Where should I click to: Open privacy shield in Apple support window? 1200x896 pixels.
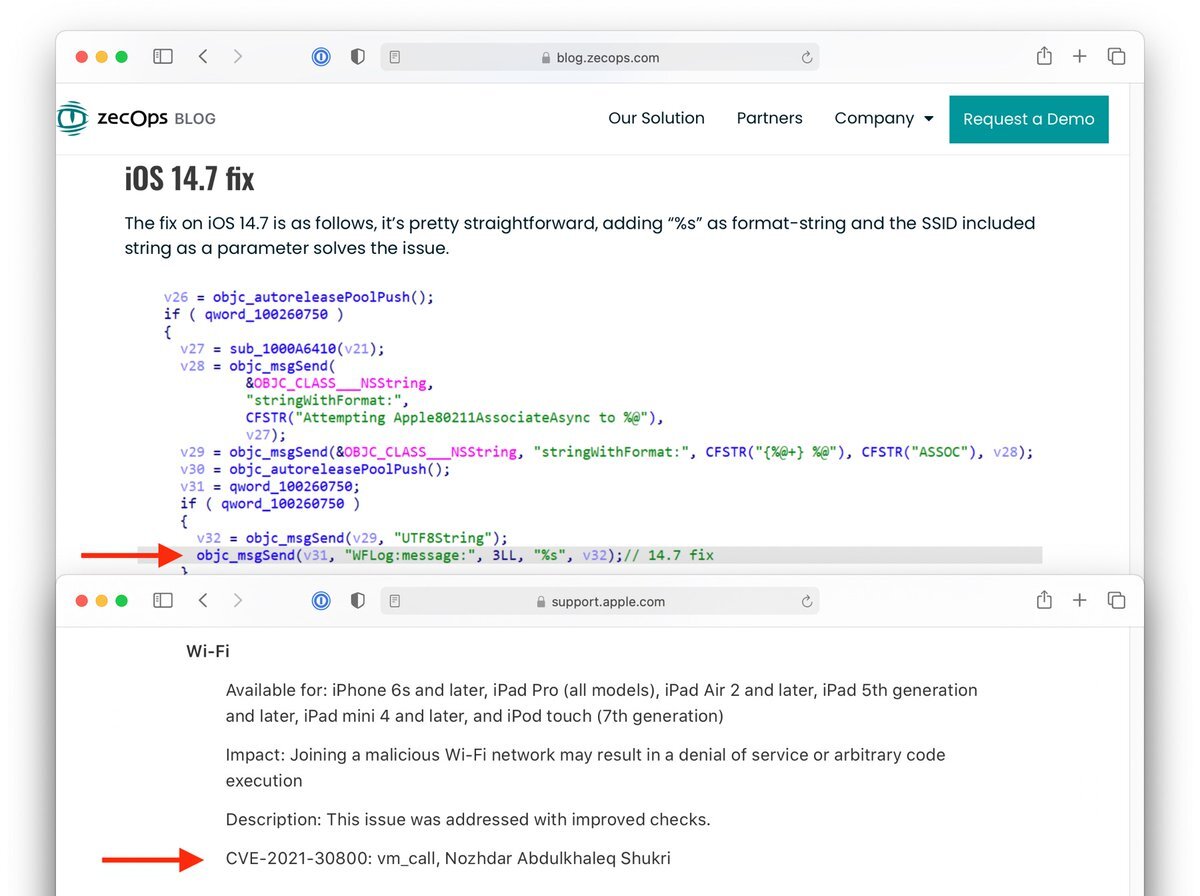(358, 601)
